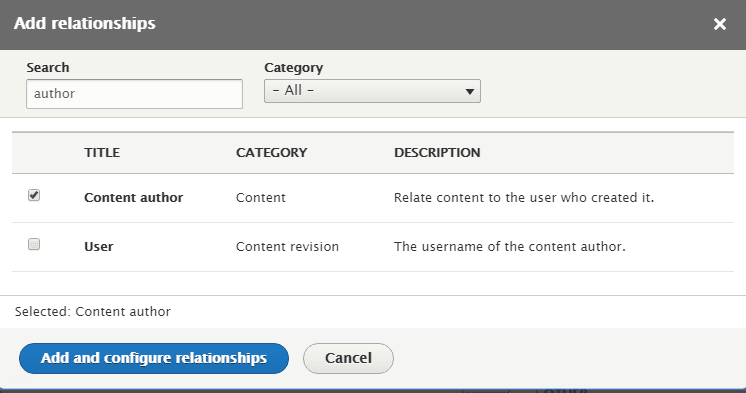Open the Category dropdown
Screen dimensions: 746x393
(x=372, y=91)
